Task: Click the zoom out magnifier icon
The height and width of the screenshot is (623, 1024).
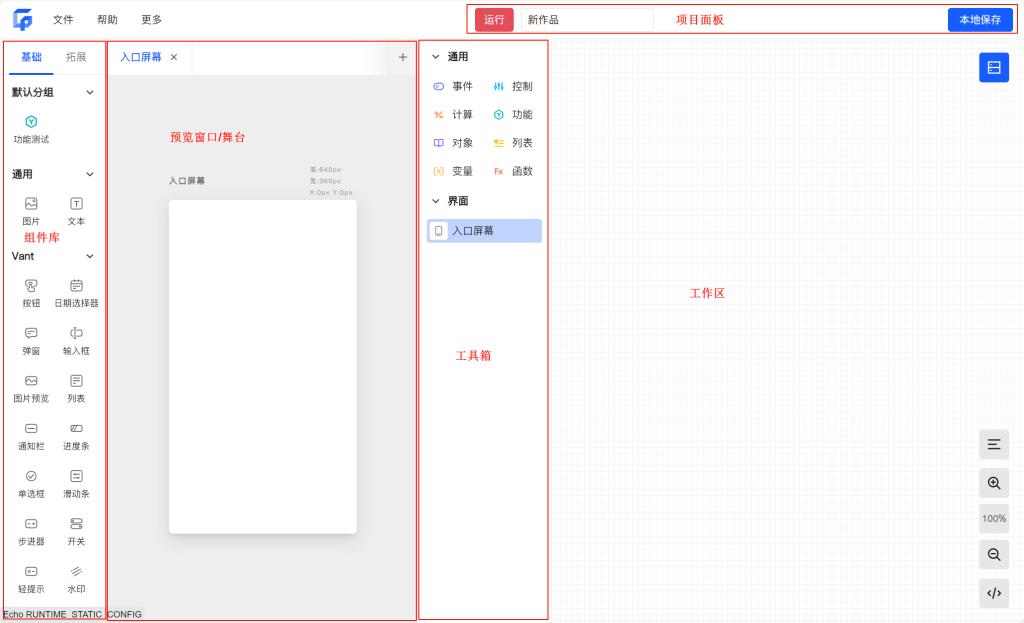Action: point(993,554)
